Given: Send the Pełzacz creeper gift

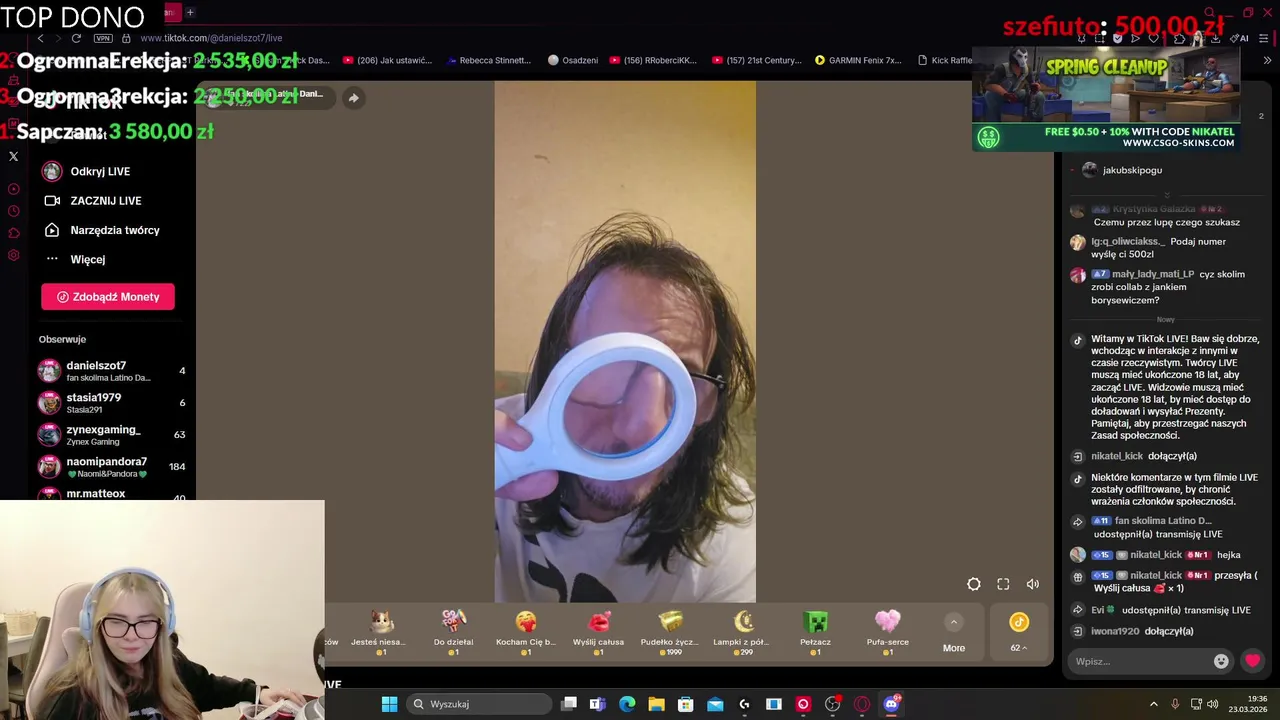Looking at the screenshot, I should [815, 632].
